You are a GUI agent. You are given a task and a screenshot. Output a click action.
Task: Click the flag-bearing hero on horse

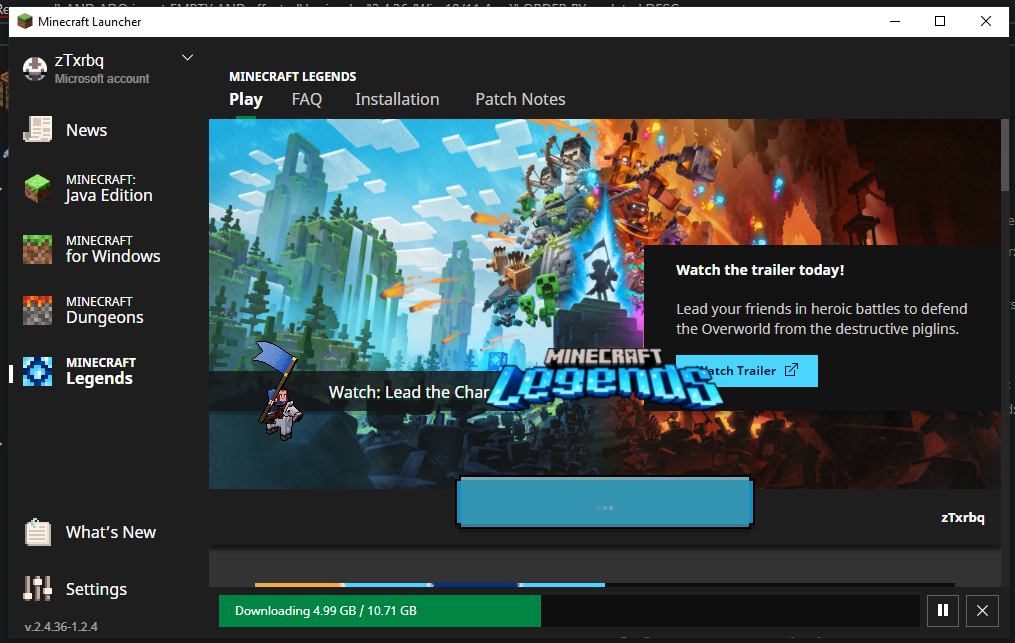coord(277,390)
